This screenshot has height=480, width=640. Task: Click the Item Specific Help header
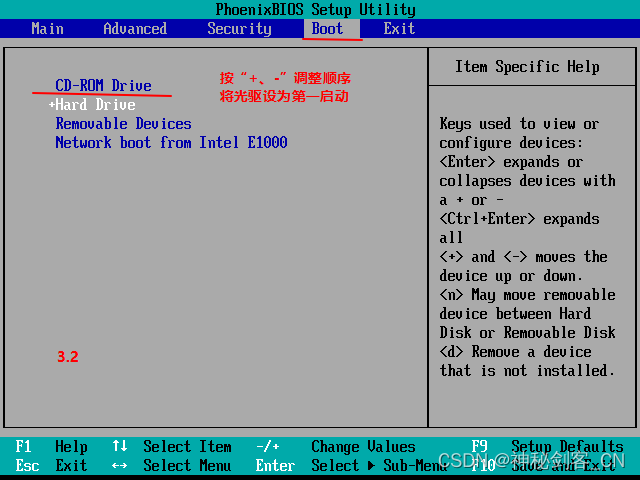(527, 66)
